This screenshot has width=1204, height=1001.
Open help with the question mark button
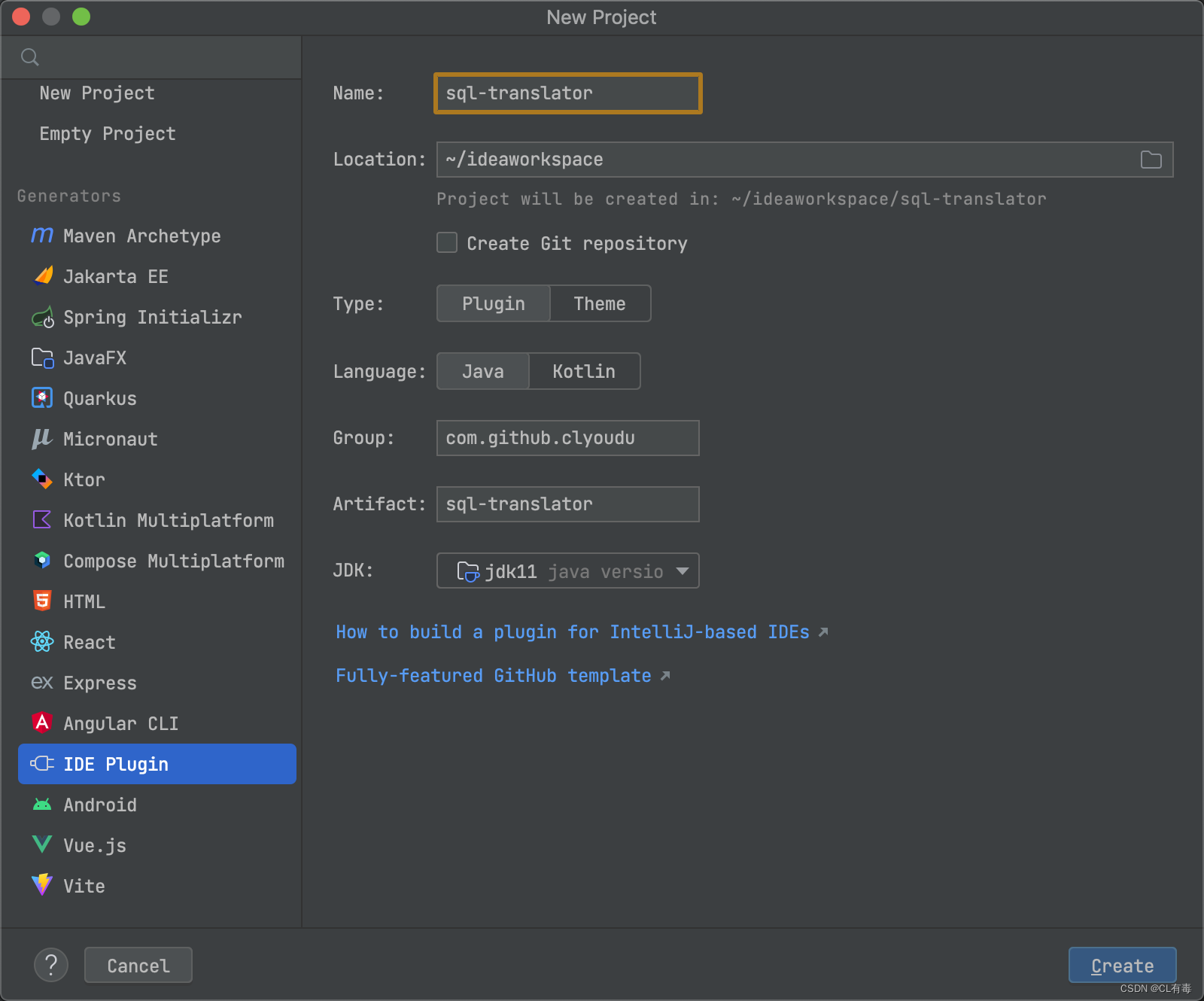click(51, 965)
